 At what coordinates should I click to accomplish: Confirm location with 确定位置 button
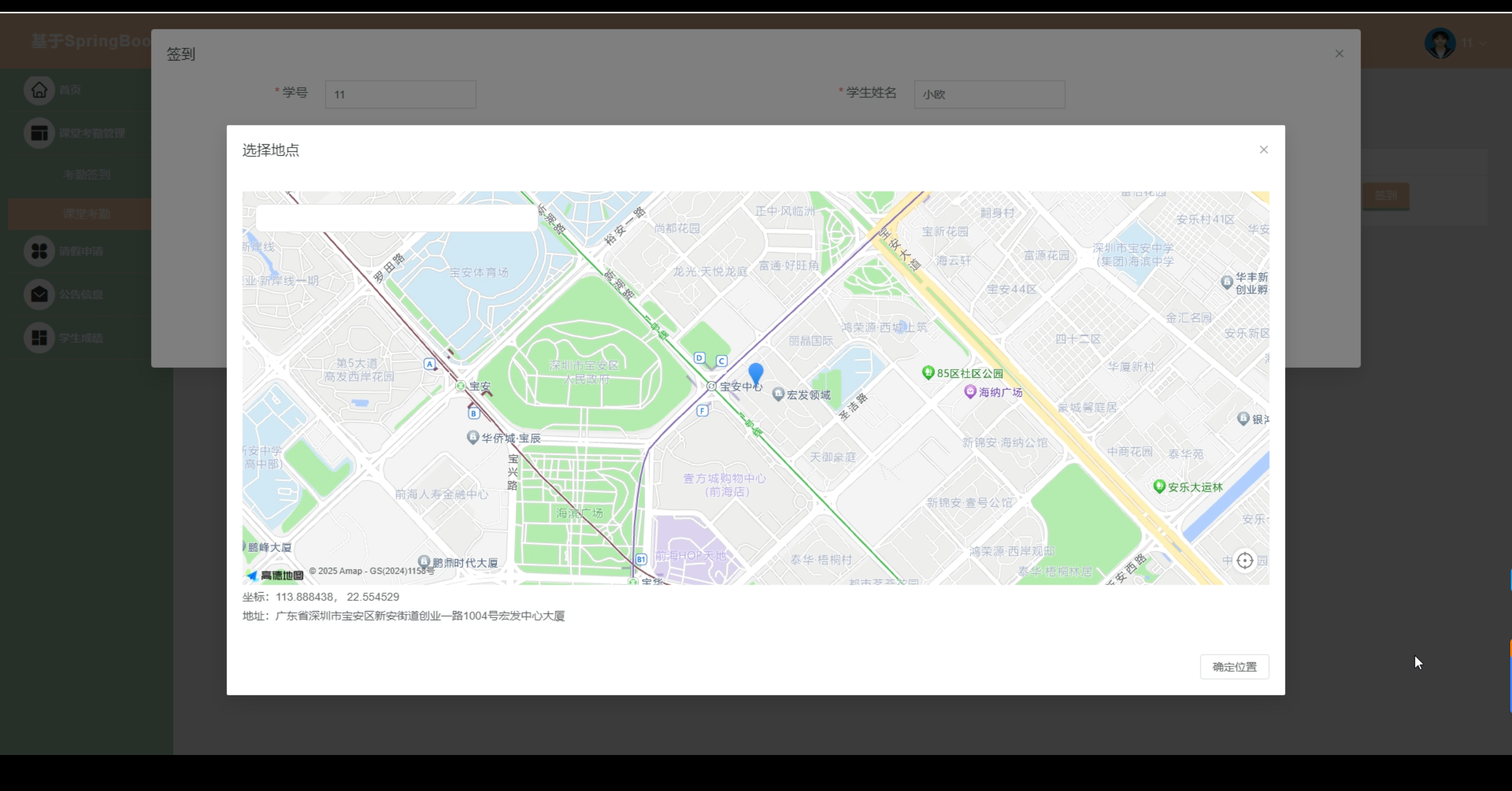click(1234, 666)
